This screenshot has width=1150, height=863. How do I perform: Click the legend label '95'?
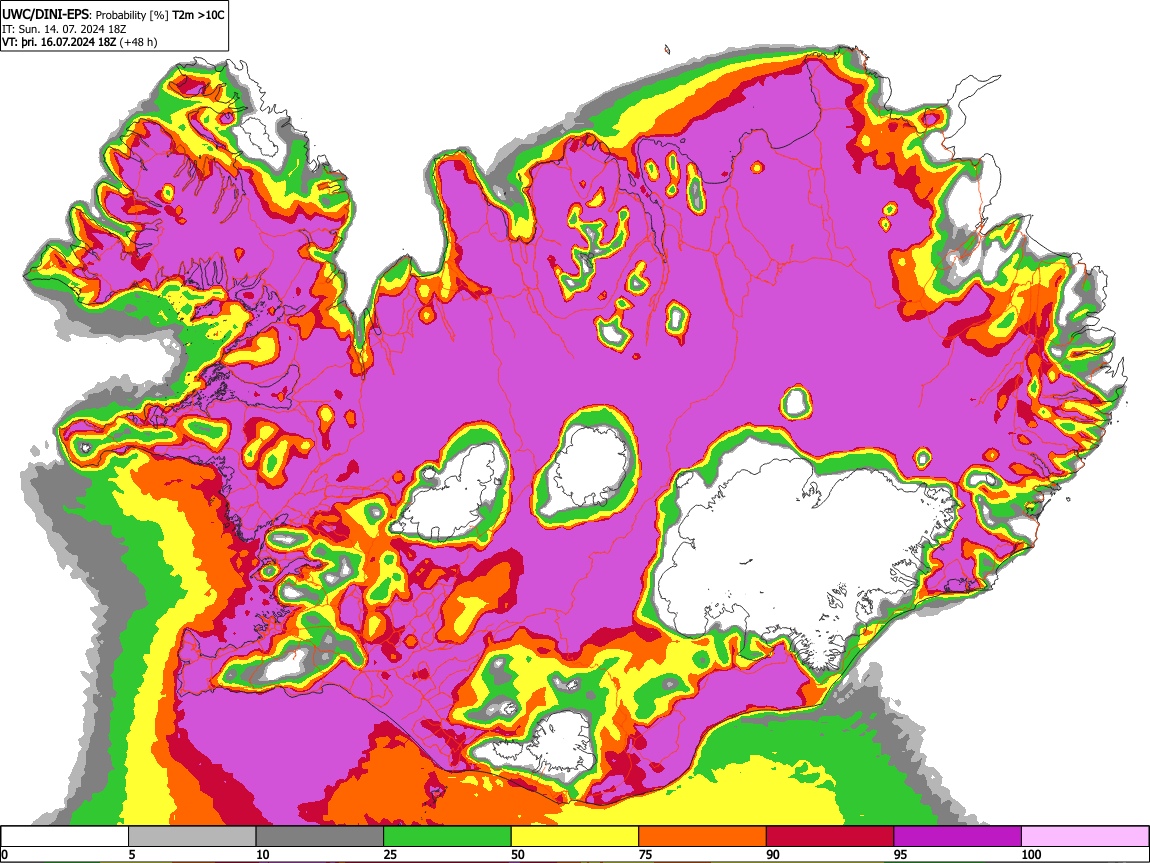pyautogui.click(x=901, y=854)
